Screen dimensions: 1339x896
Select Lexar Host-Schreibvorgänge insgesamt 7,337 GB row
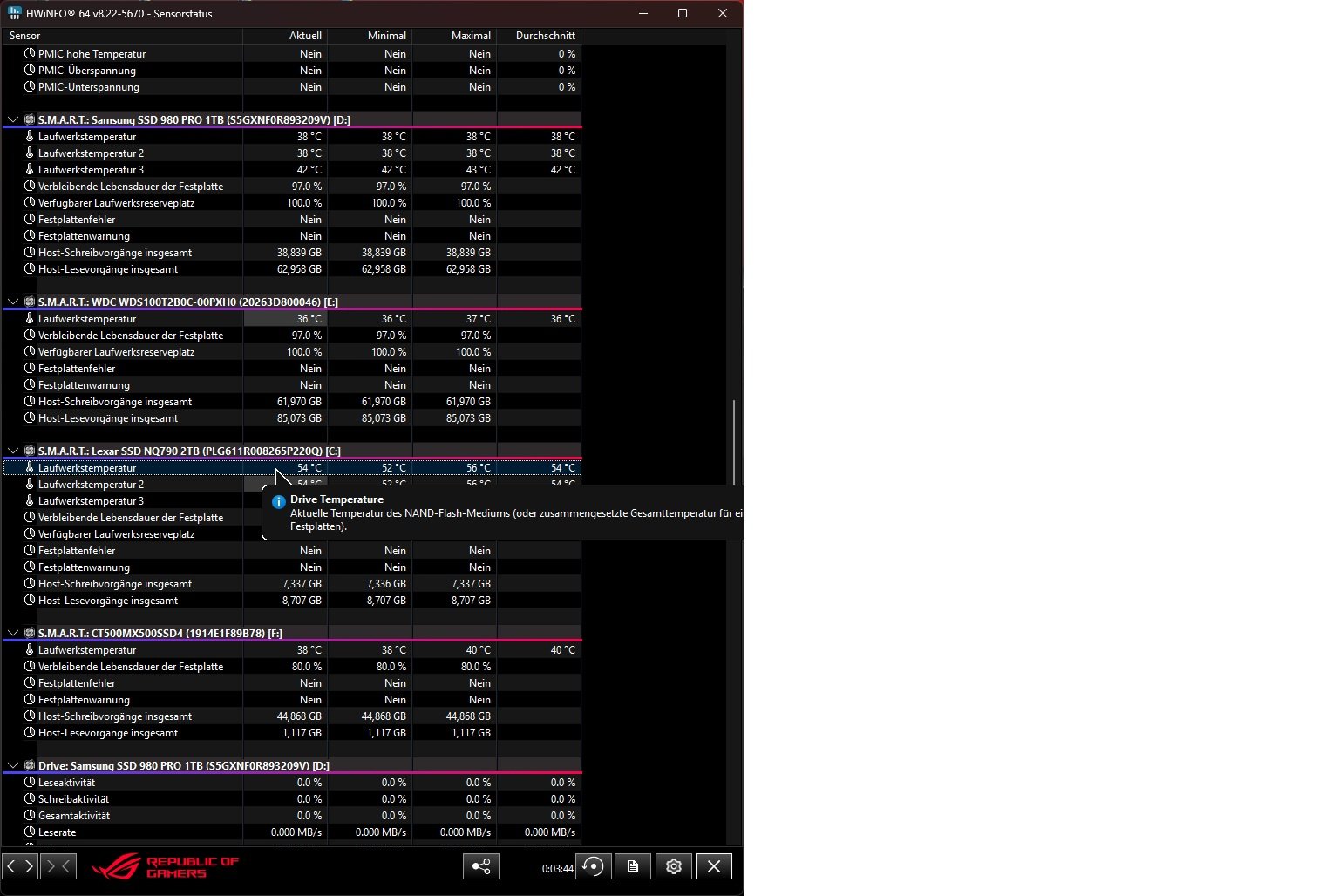click(x=292, y=583)
